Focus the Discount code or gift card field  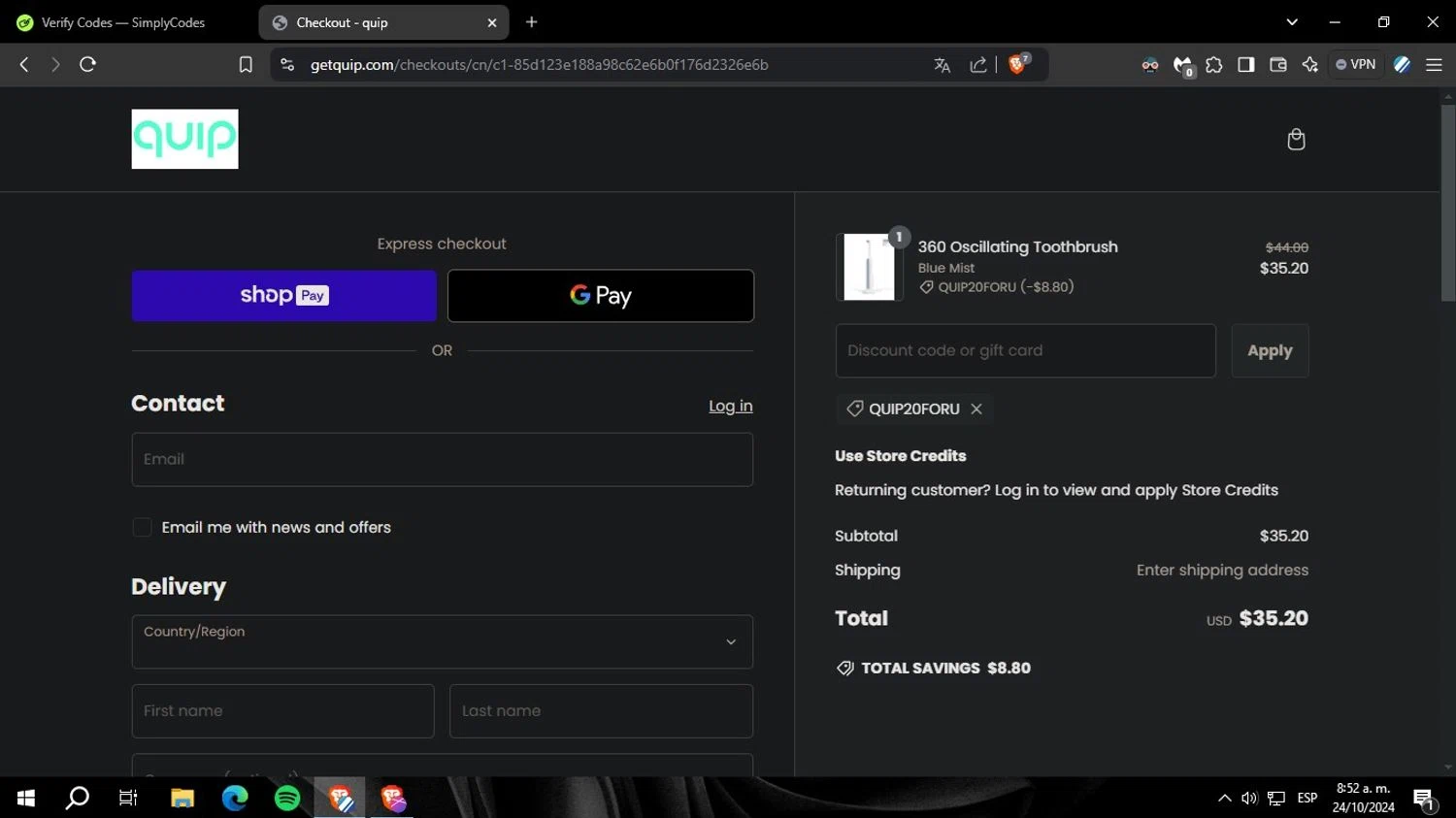pos(1026,350)
